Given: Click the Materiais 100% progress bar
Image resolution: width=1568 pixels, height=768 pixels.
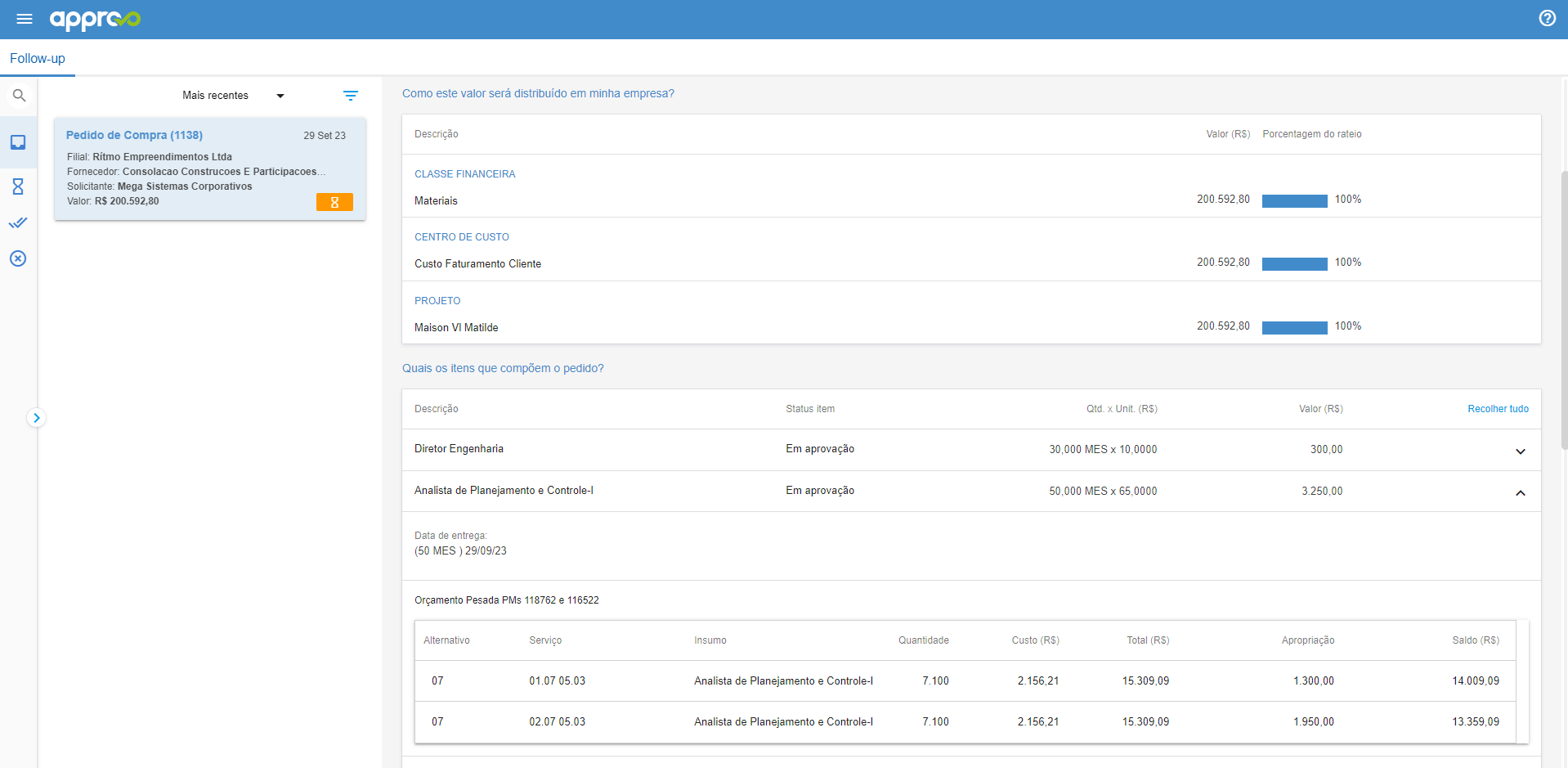Looking at the screenshot, I should (x=1294, y=201).
